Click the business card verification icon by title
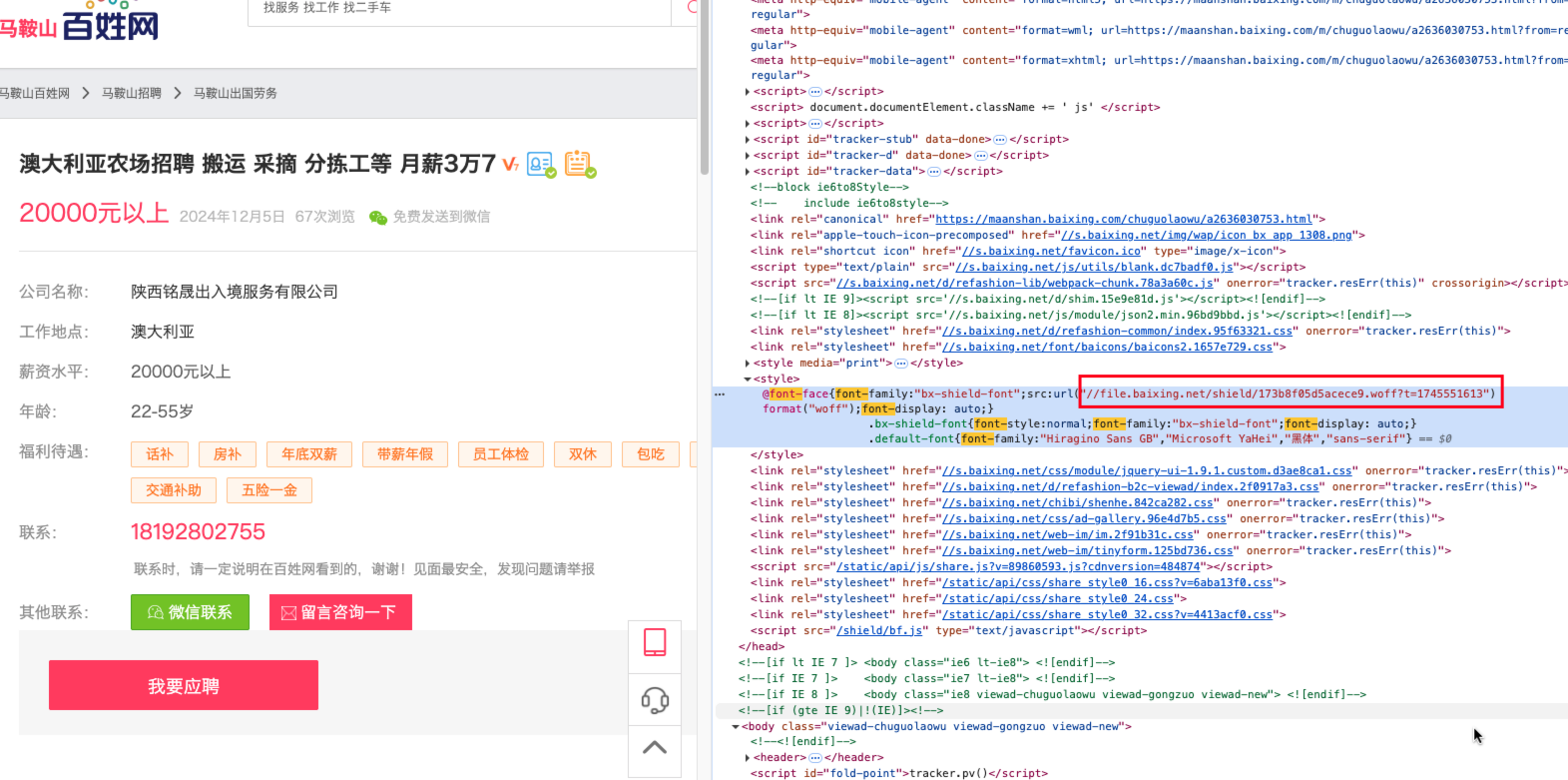This screenshot has height=780, width=1568. [x=540, y=164]
